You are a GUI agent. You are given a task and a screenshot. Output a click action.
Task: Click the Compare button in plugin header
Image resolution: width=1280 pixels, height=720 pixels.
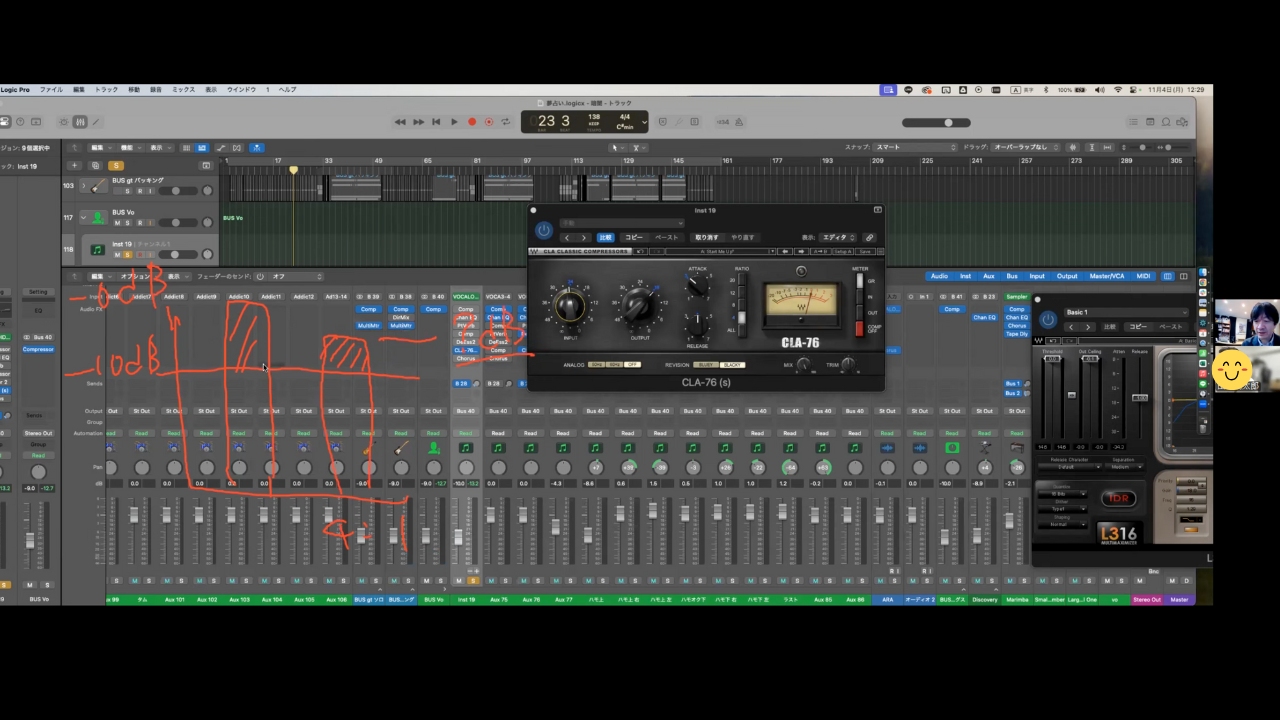(605, 238)
